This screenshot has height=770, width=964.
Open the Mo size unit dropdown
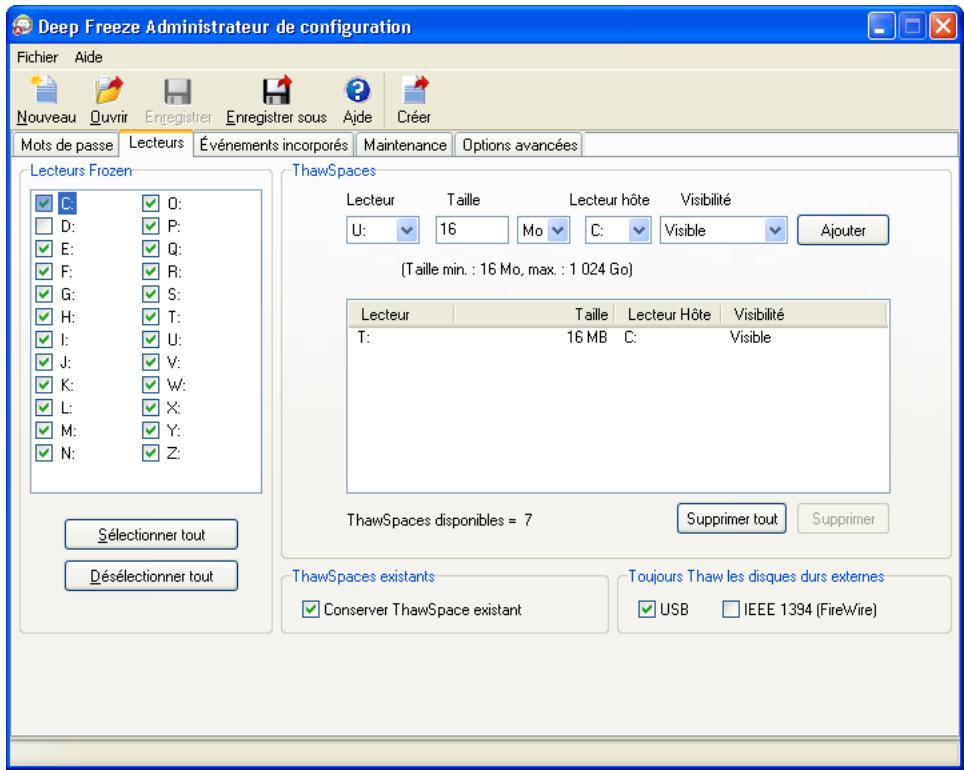(x=557, y=231)
